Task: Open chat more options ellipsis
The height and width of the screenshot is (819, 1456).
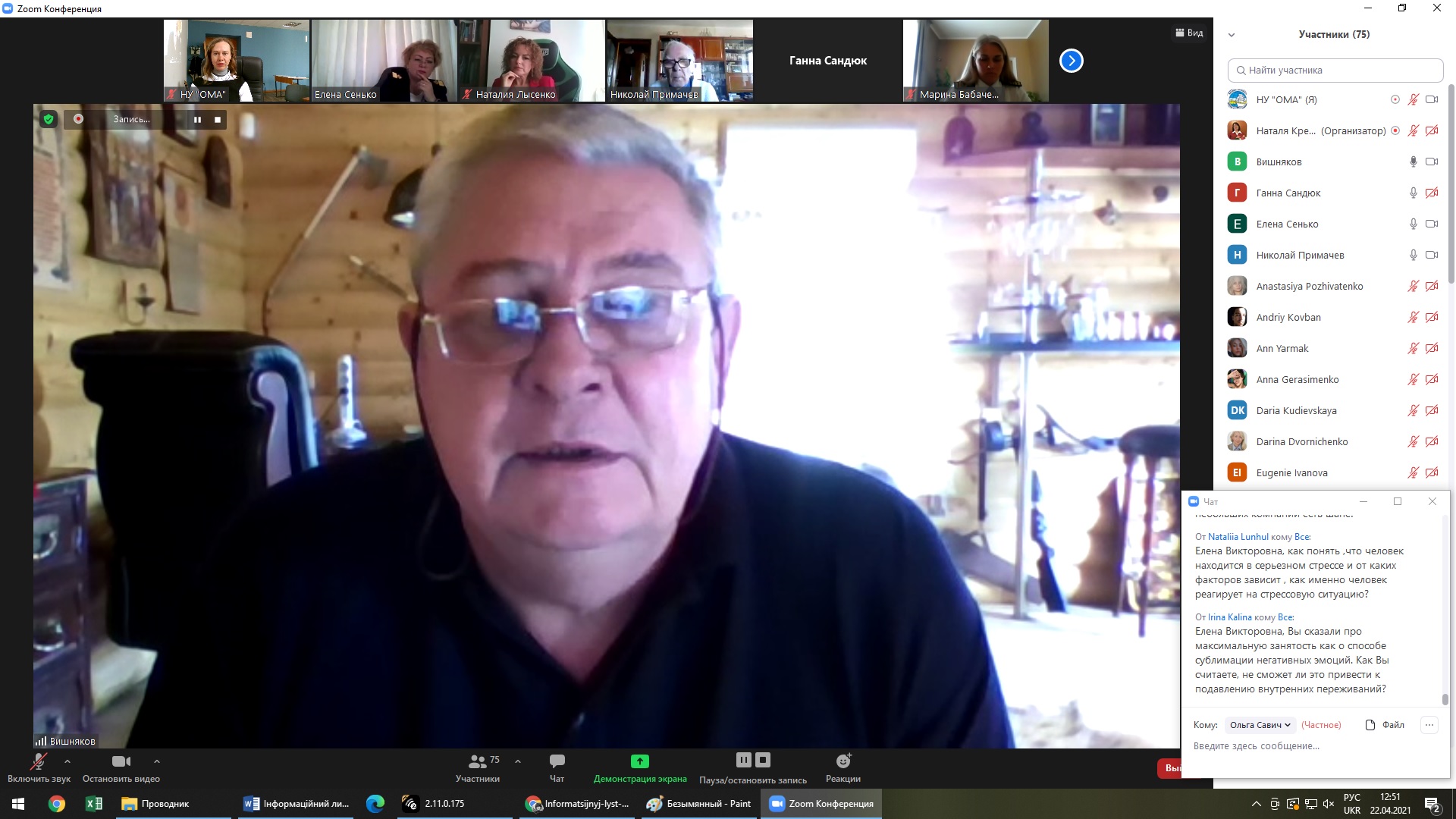Action: pos(1429,725)
